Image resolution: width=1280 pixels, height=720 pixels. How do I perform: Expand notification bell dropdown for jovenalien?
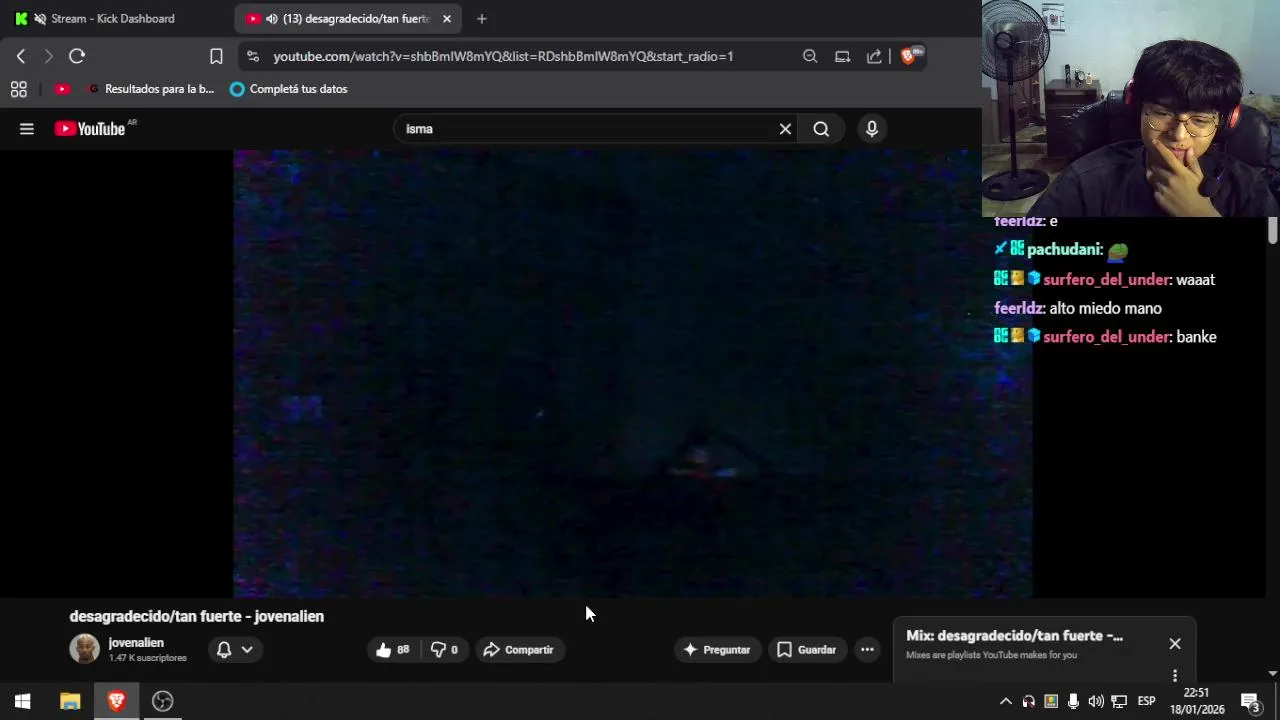pyautogui.click(x=235, y=650)
